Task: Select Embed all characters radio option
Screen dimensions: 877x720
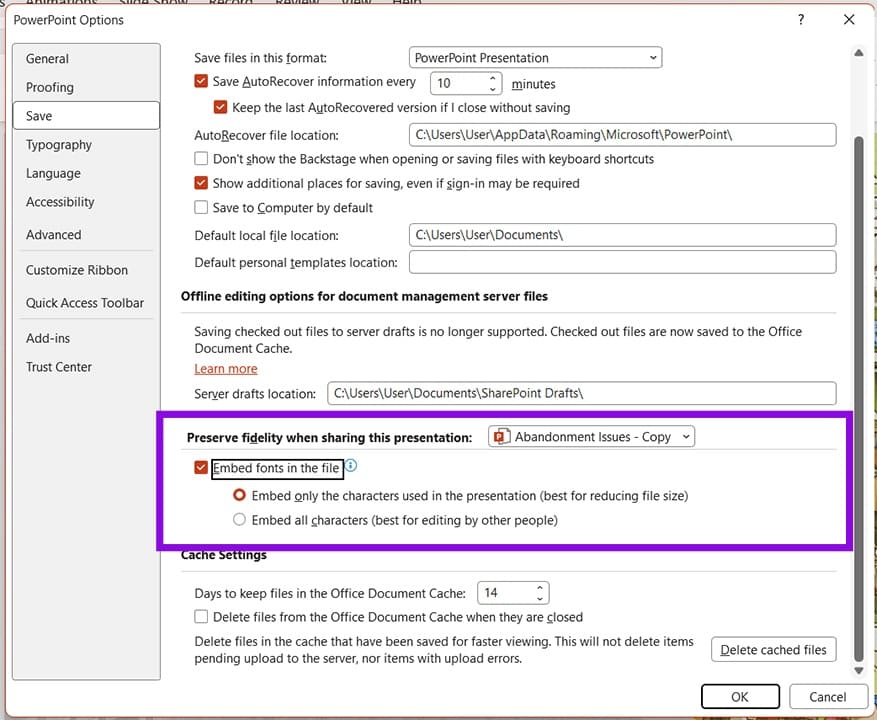Action: pyautogui.click(x=239, y=520)
